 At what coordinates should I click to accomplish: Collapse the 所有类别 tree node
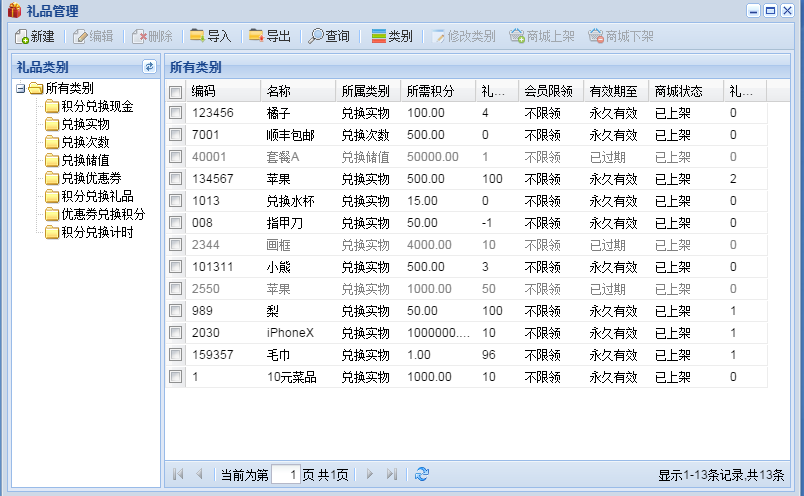pyautogui.click(x=21, y=89)
